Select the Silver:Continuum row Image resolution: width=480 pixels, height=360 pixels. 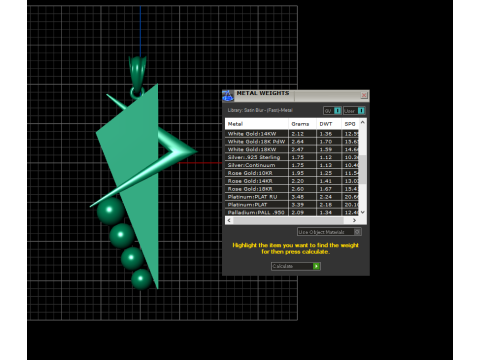click(292, 165)
